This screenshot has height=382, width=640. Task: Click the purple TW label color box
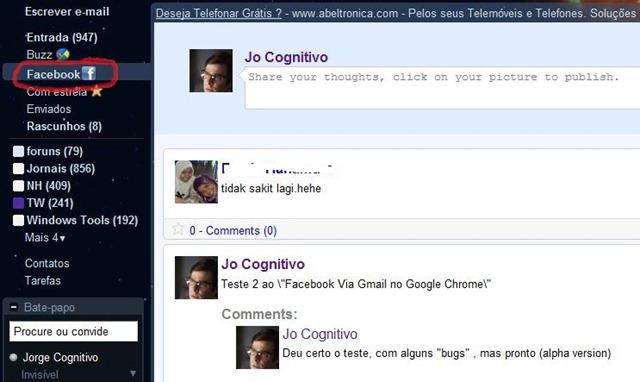coord(18,203)
